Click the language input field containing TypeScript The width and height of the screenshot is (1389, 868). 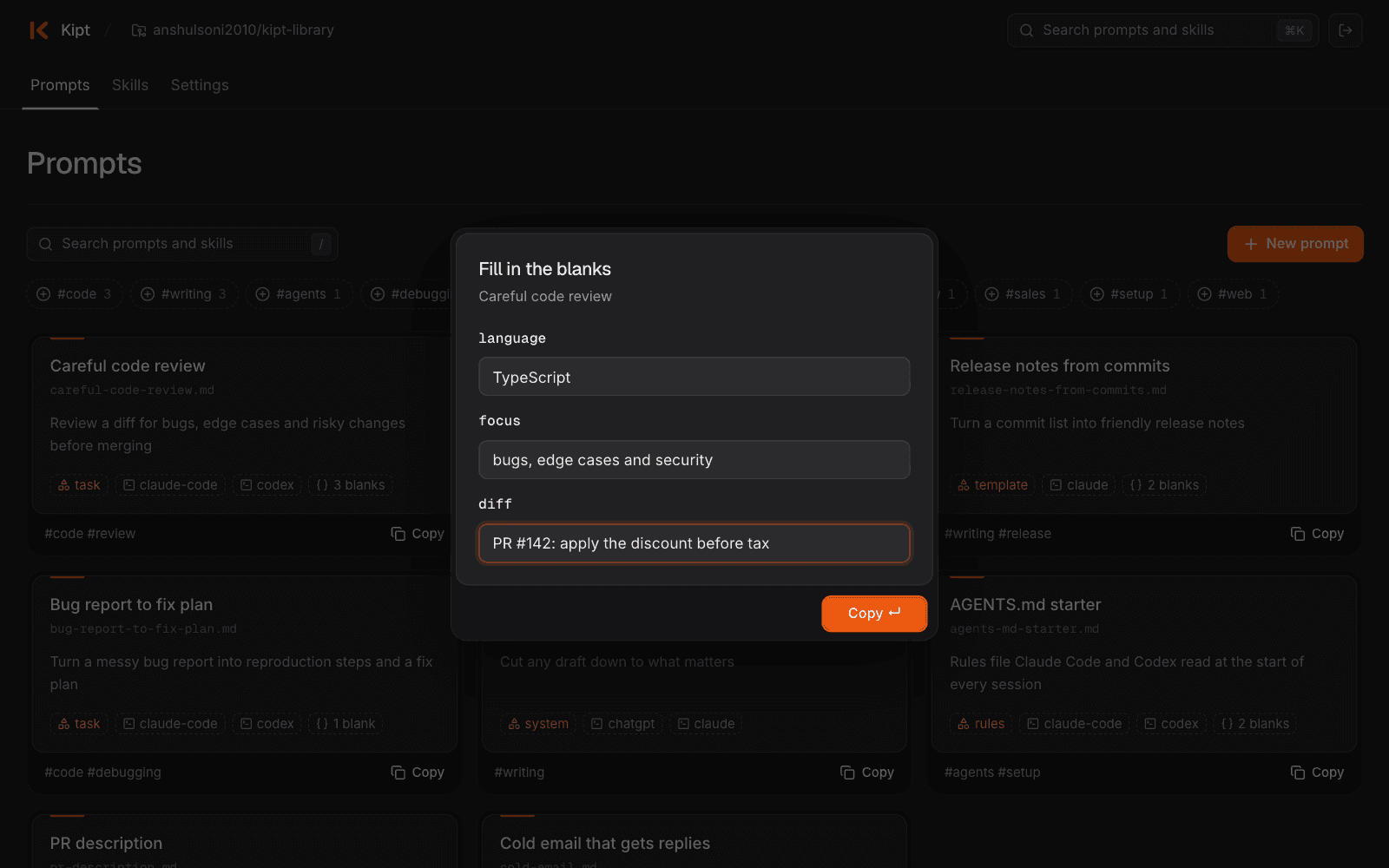point(694,377)
